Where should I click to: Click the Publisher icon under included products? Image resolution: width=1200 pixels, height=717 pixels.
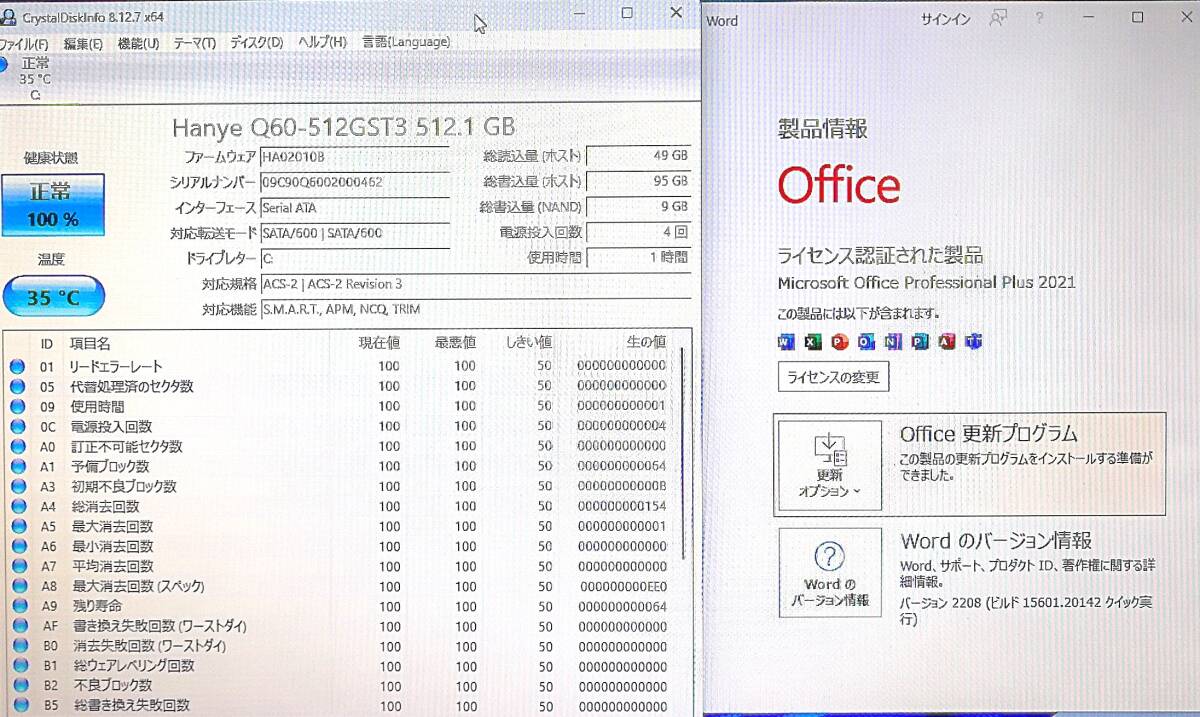(x=920, y=342)
